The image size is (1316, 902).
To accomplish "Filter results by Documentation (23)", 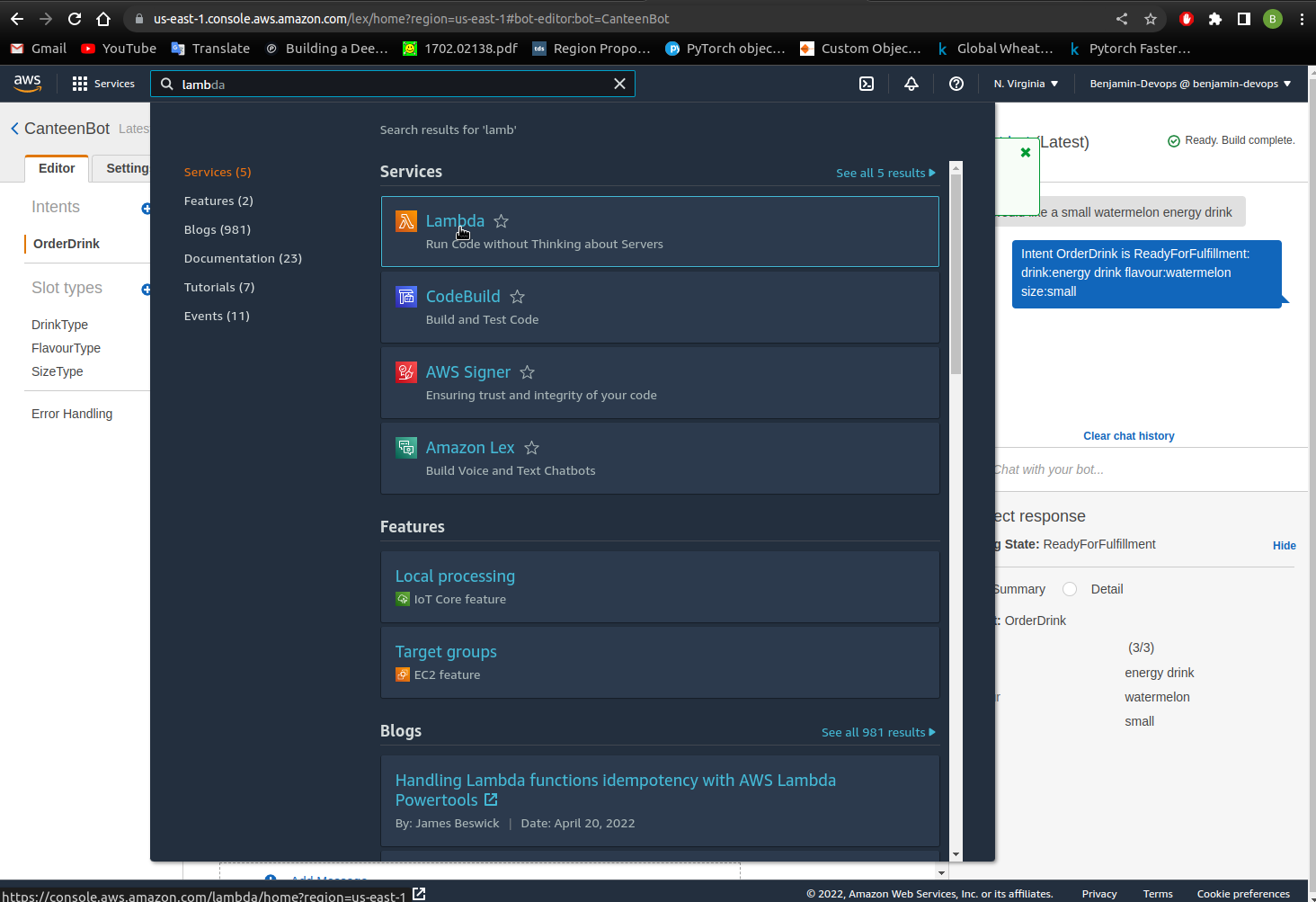I will pos(243,258).
